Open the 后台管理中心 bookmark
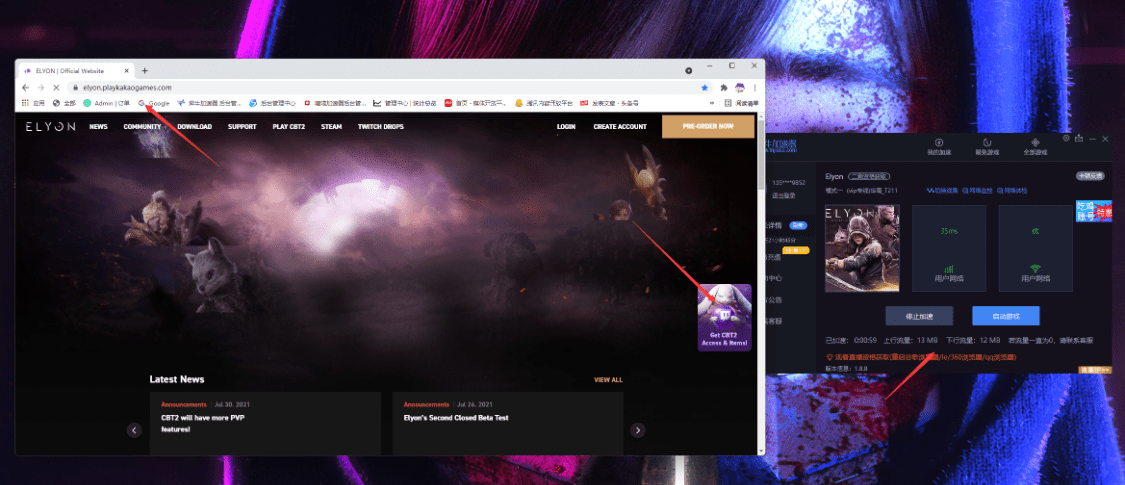The image size is (1125, 485). pyautogui.click(x=273, y=103)
